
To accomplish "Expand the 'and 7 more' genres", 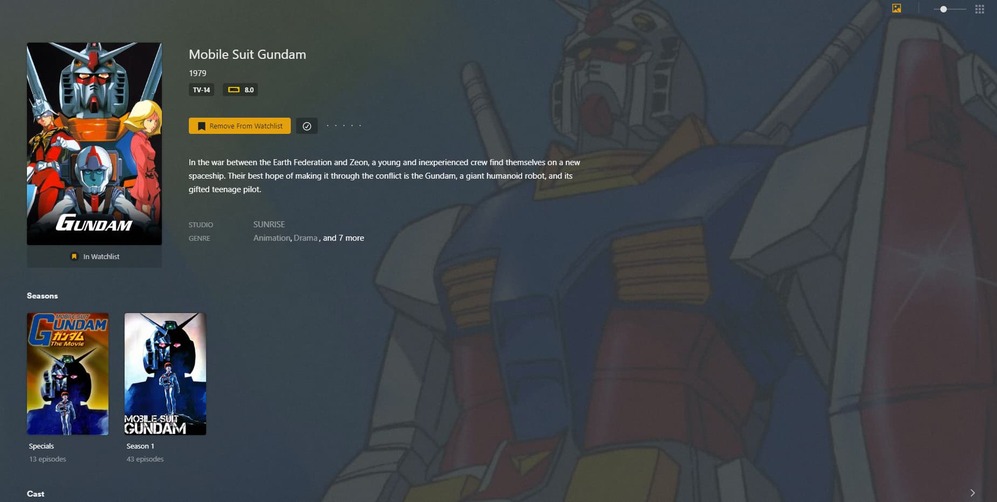I will point(344,238).
